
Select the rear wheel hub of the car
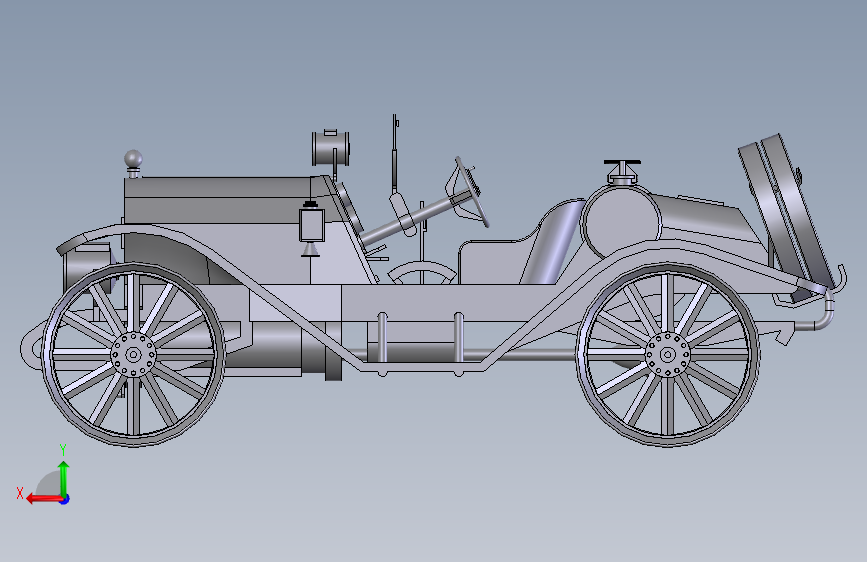[667, 355]
